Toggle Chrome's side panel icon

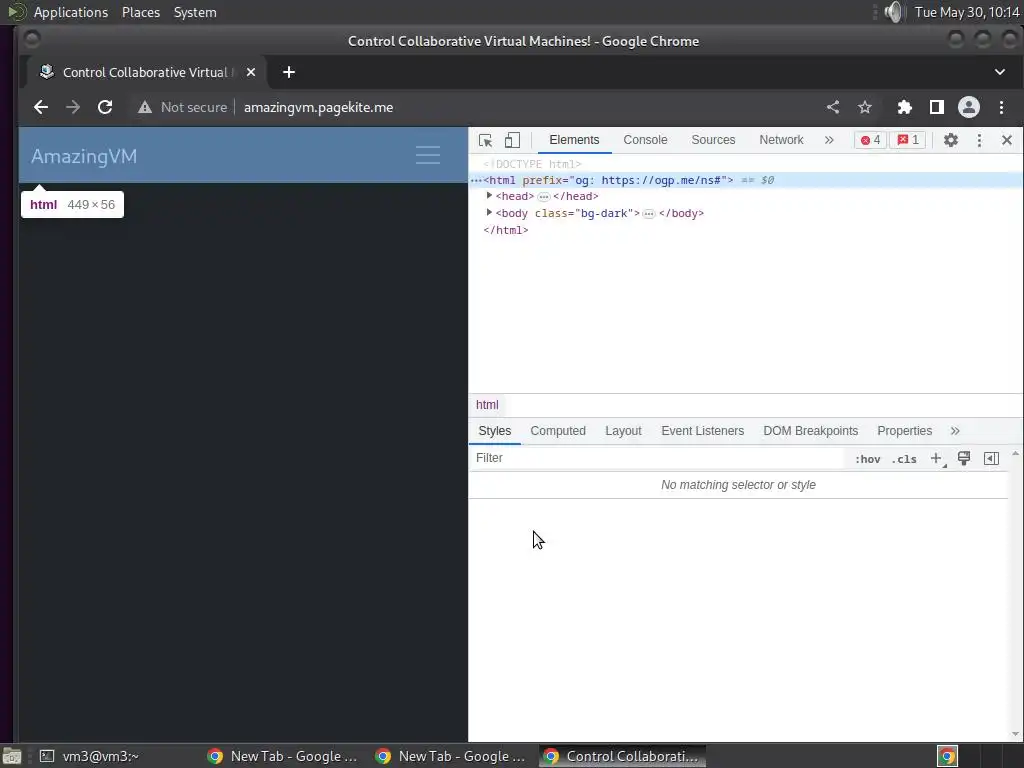coord(936,107)
